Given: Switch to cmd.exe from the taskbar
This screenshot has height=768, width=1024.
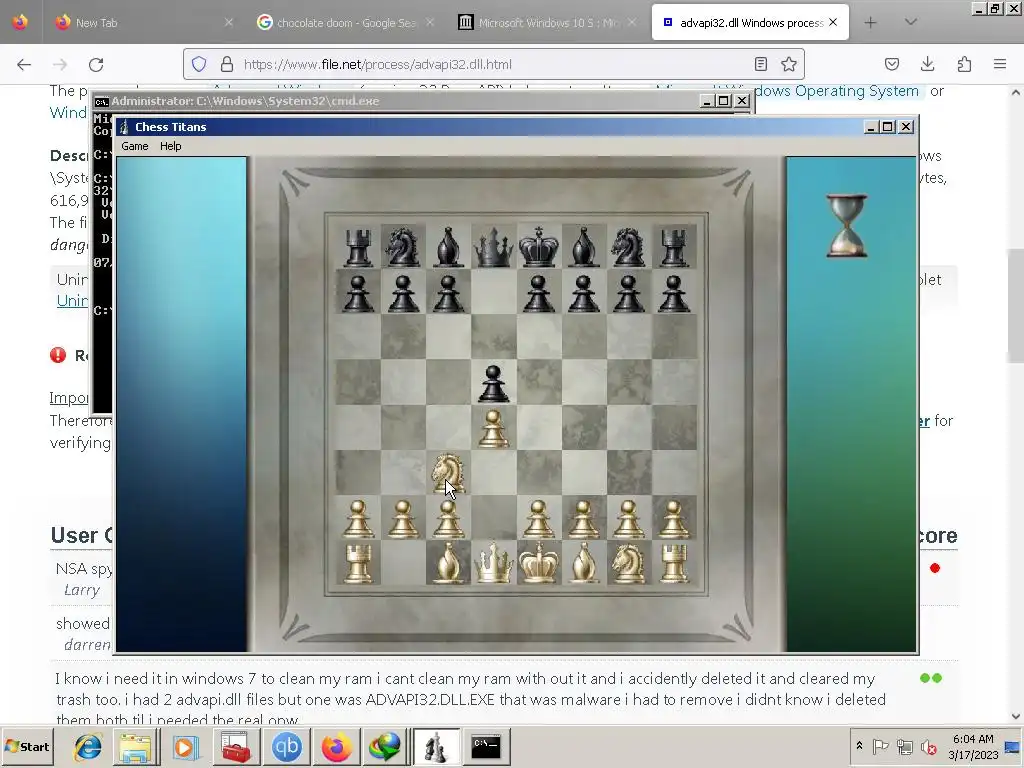Looking at the screenshot, I should point(487,746).
